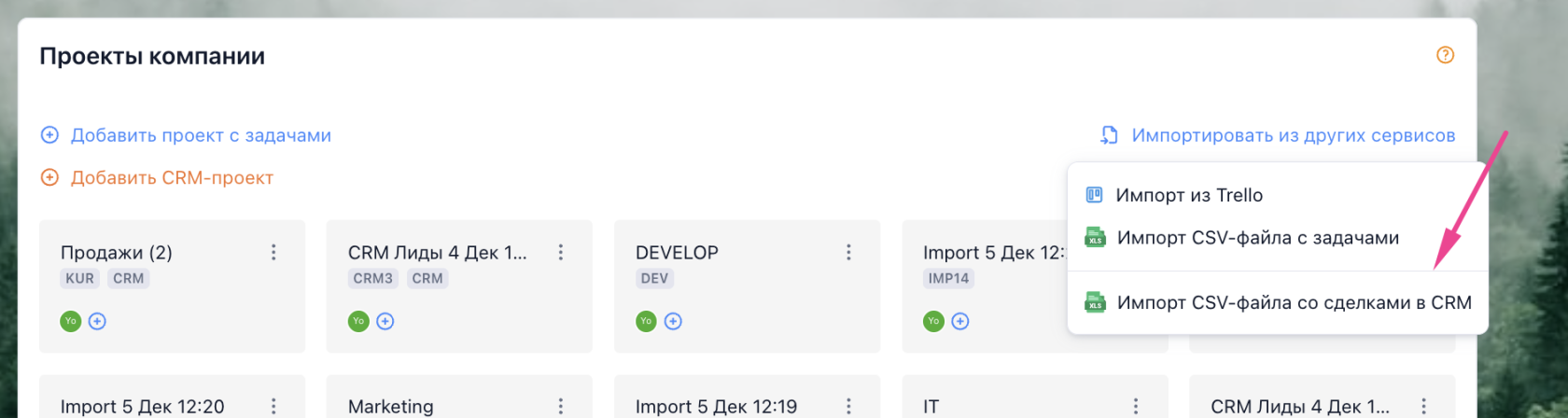Screen dimensions: 1568x418
Task: Click the IMP14 tag on the Import card
Action: pos(948,278)
